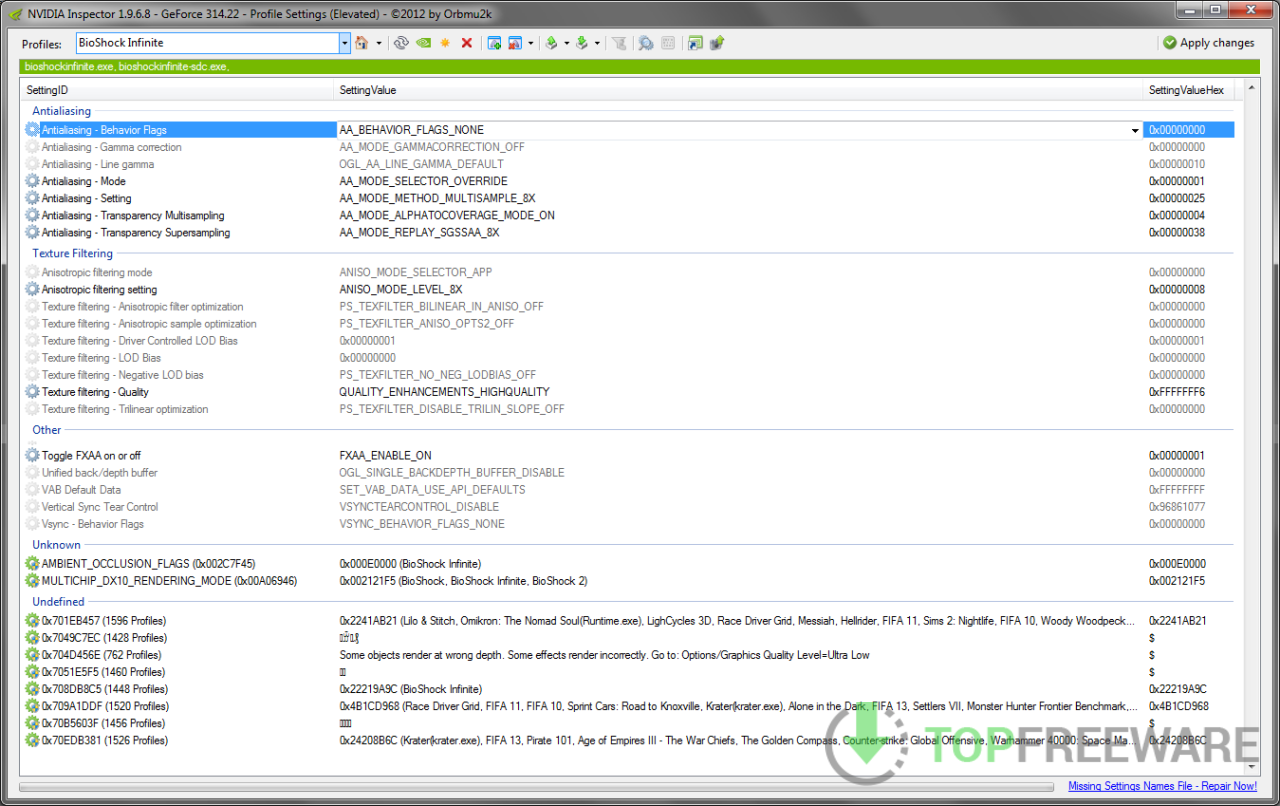The height and width of the screenshot is (806, 1280).
Task: Select the 0x708DB8C5 (1448 Profiles) row
Action: [628, 689]
